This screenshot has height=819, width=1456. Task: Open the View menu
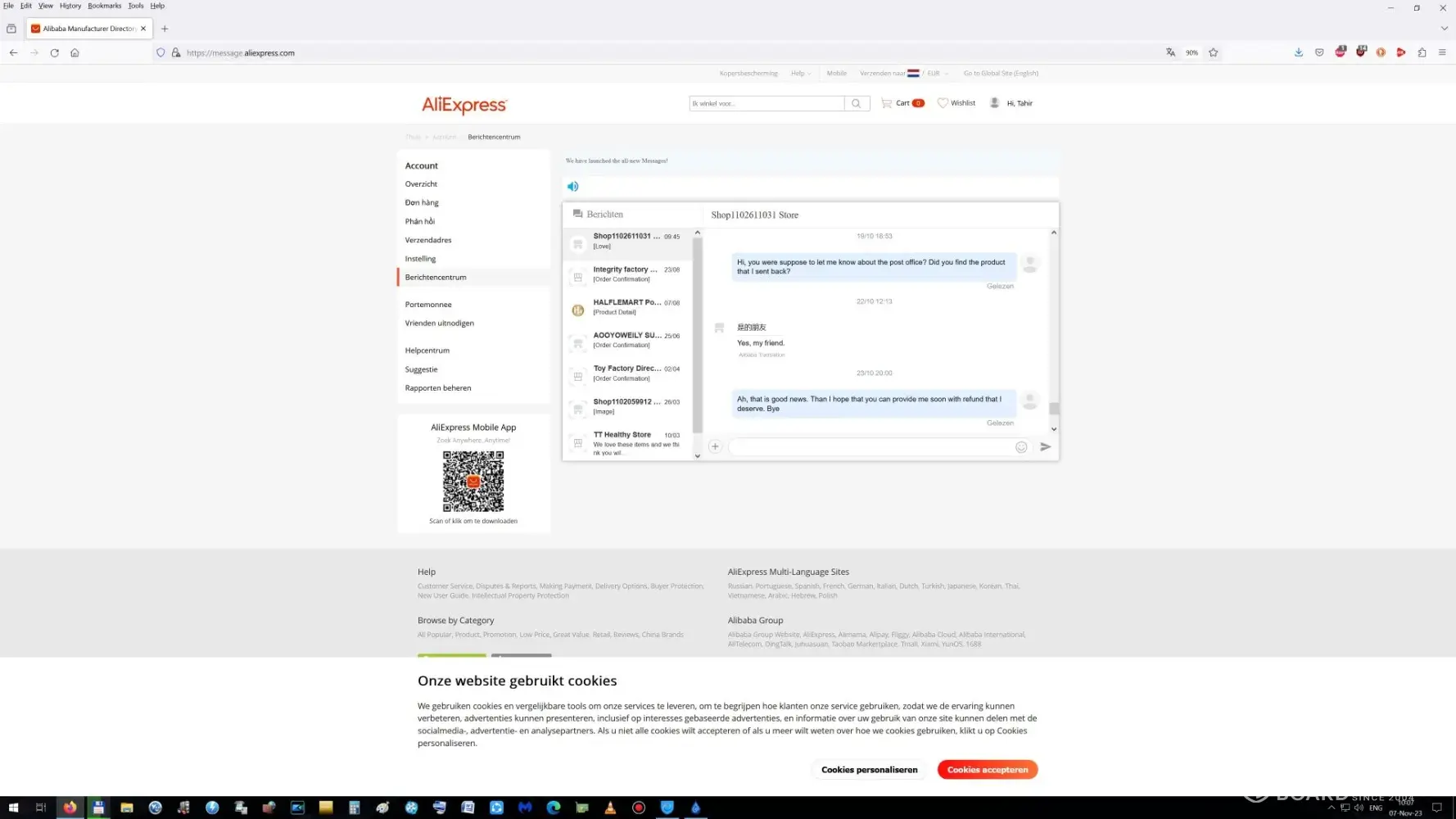[x=46, y=6]
